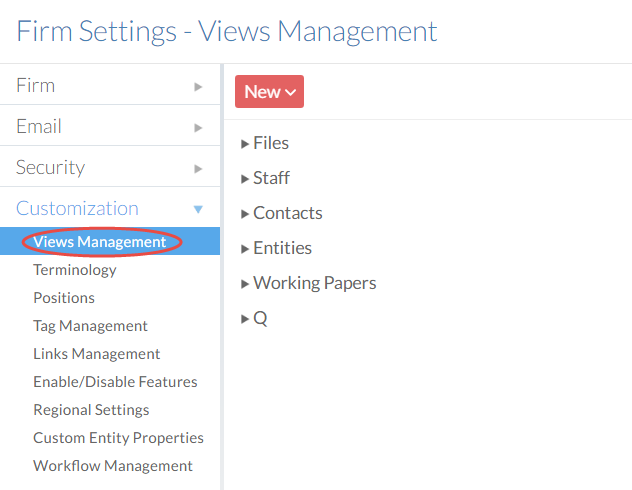This screenshot has width=632, height=490.
Task: Open Tag Management
Action: coord(90,326)
